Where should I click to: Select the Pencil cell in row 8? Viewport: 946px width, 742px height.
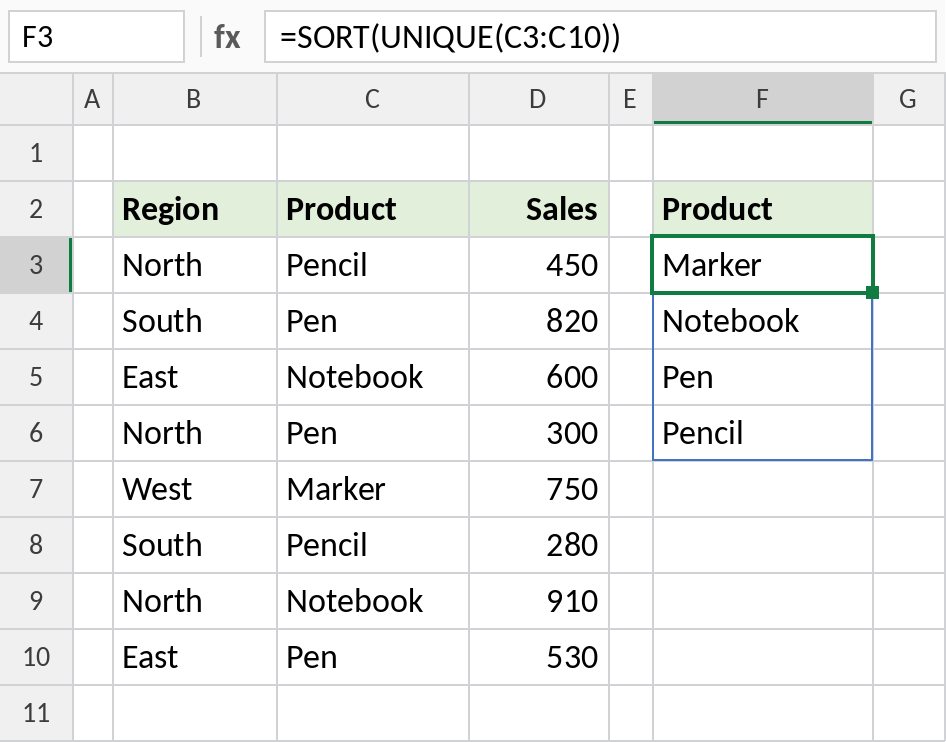point(373,545)
